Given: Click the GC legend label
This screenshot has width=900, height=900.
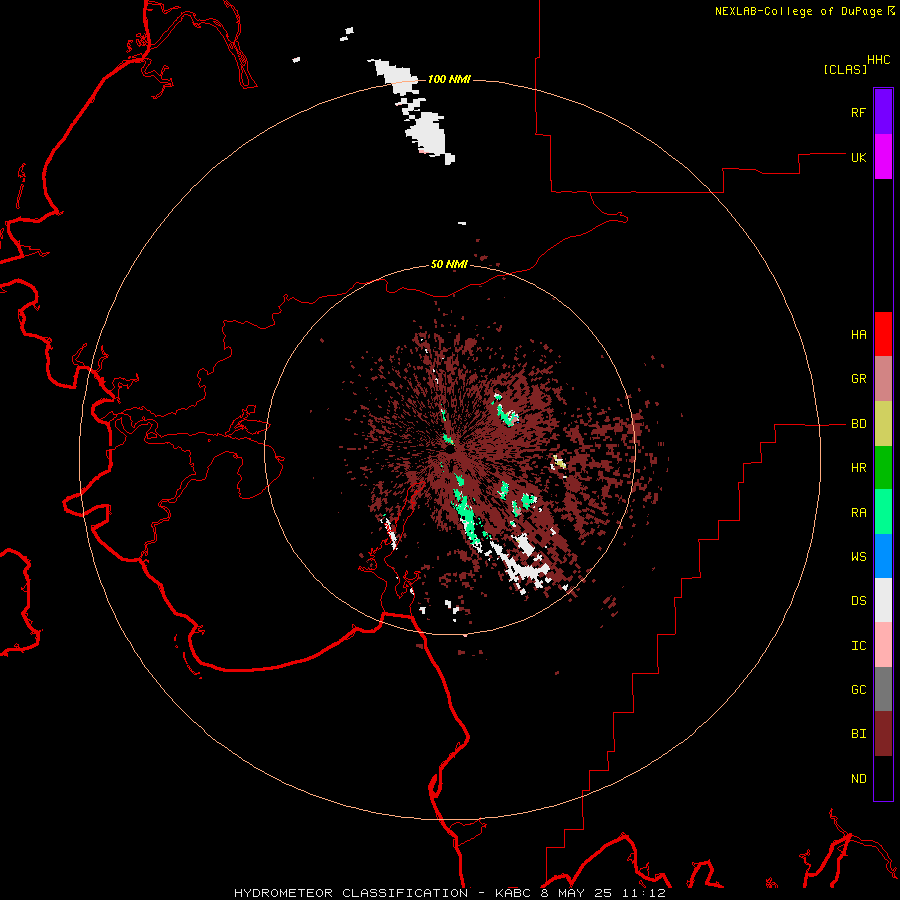Looking at the screenshot, I should (858, 690).
